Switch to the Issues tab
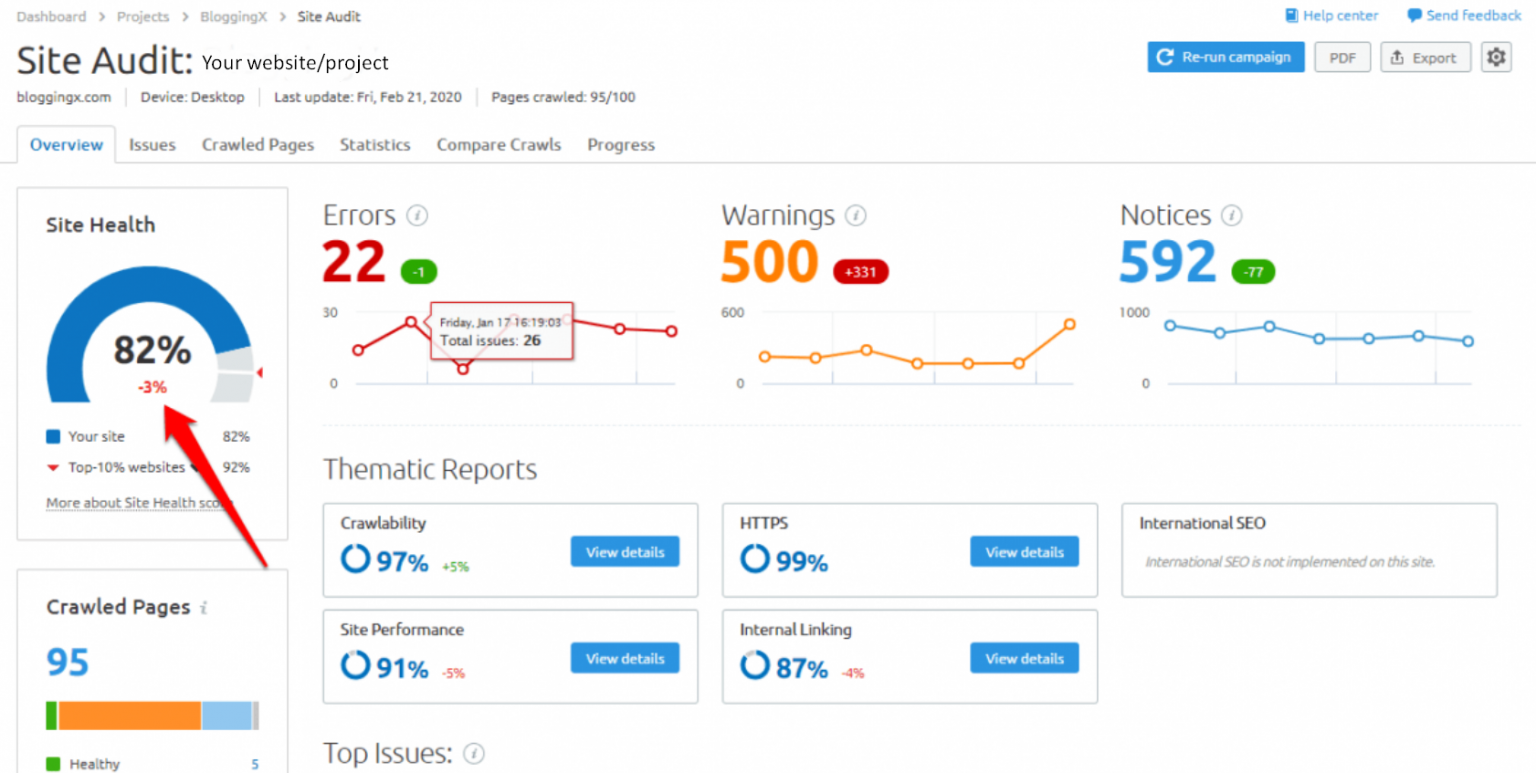Image resolution: width=1536 pixels, height=773 pixels. [x=152, y=144]
